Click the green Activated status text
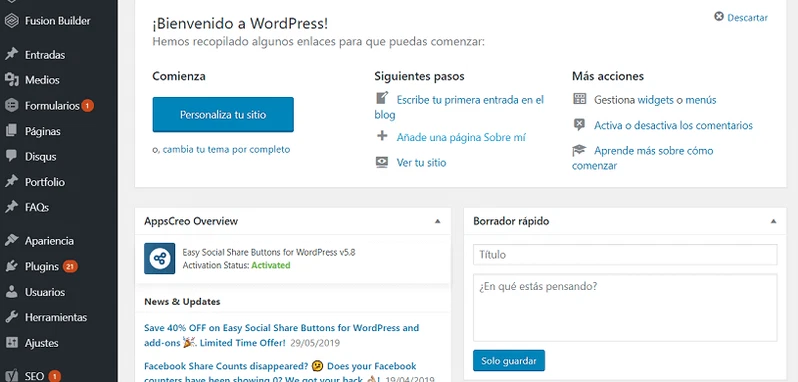 (x=271, y=265)
